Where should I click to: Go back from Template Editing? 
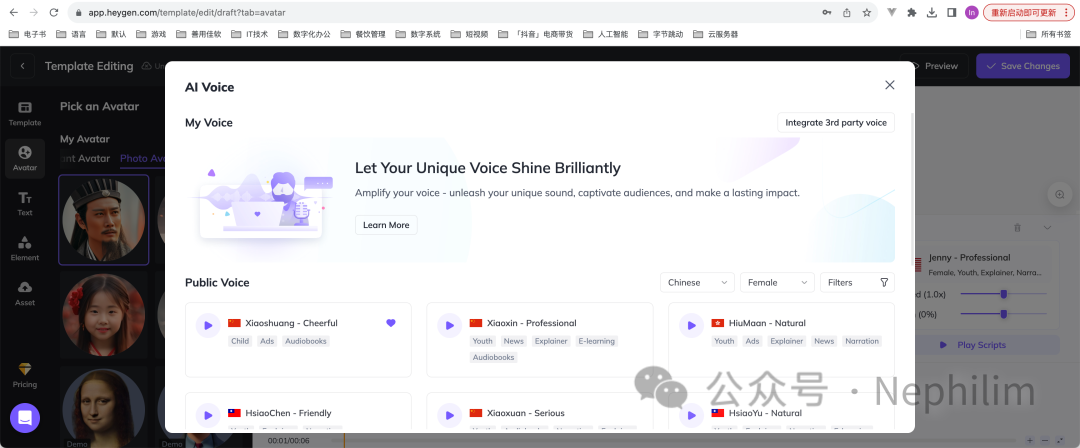click(23, 66)
